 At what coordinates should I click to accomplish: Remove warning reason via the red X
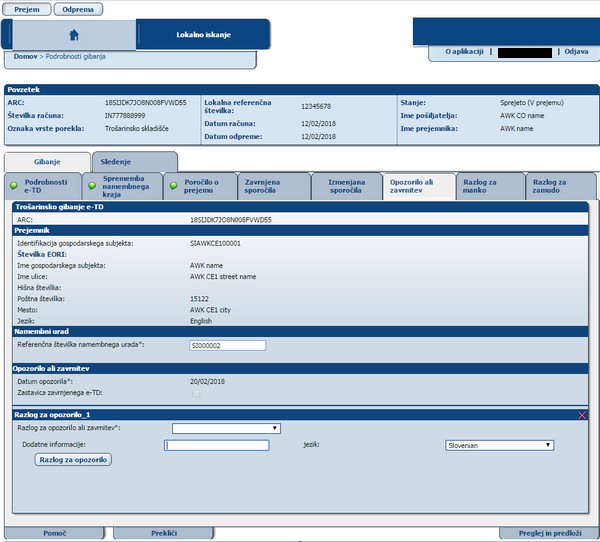(582, 415)
